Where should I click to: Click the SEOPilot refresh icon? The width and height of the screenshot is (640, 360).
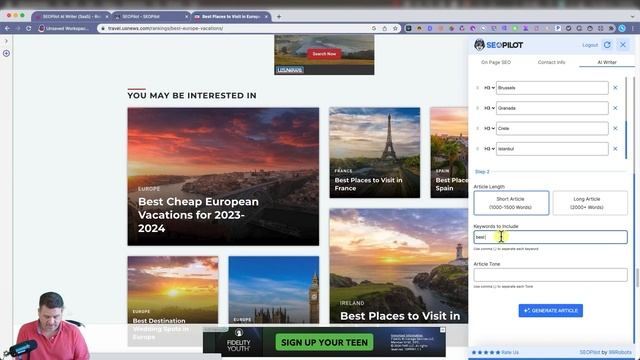(x=607, y=45)
